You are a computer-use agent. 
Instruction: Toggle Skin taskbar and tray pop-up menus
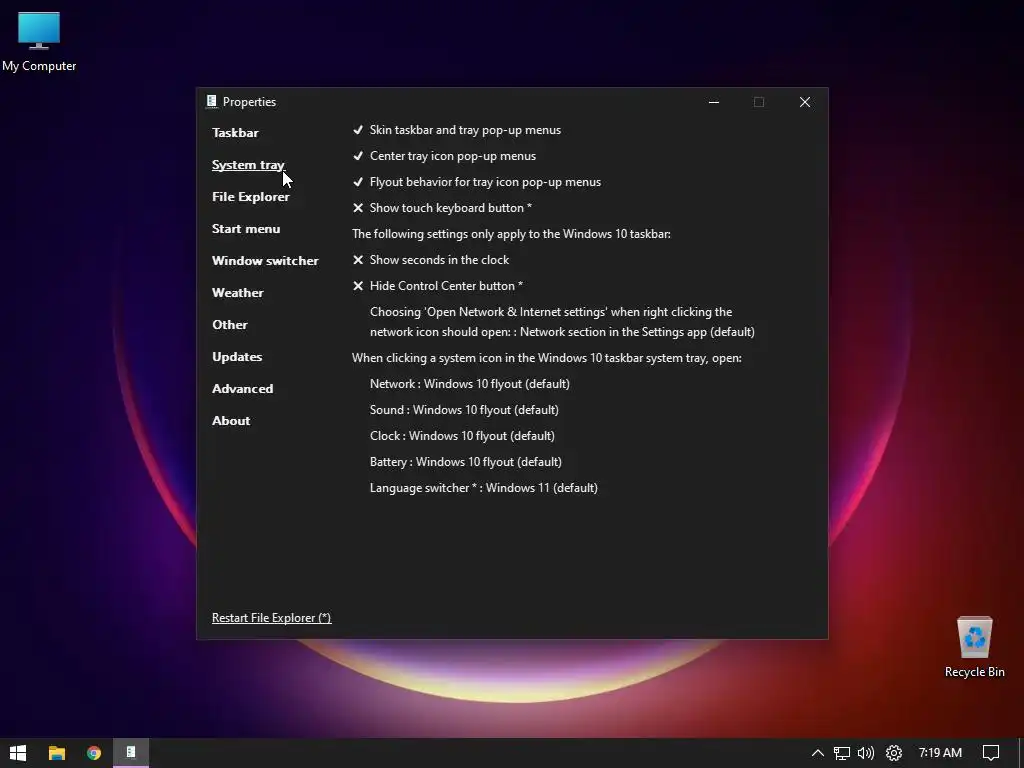(x=456, y=130)
